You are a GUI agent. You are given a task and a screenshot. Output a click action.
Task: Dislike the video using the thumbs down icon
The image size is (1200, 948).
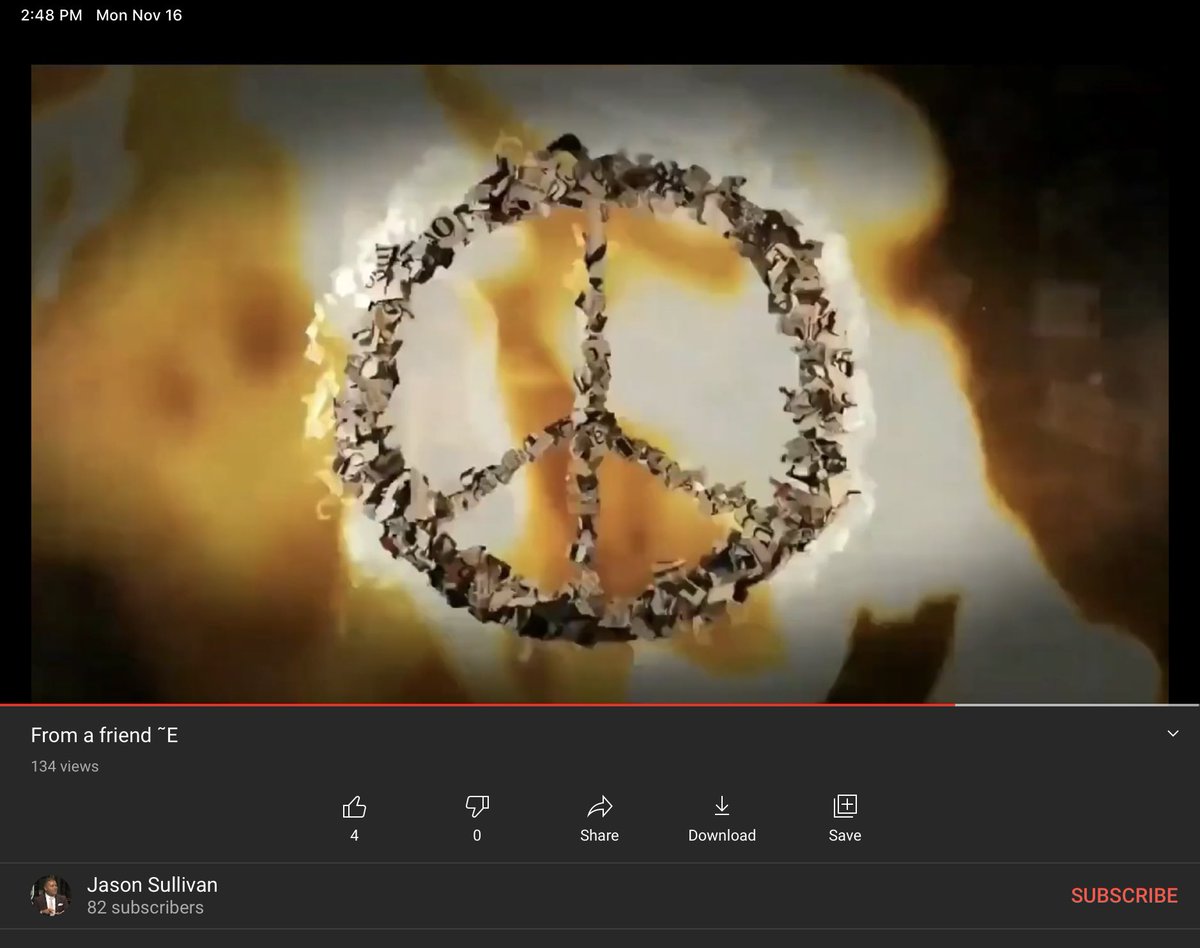click(x=477, y=805)
